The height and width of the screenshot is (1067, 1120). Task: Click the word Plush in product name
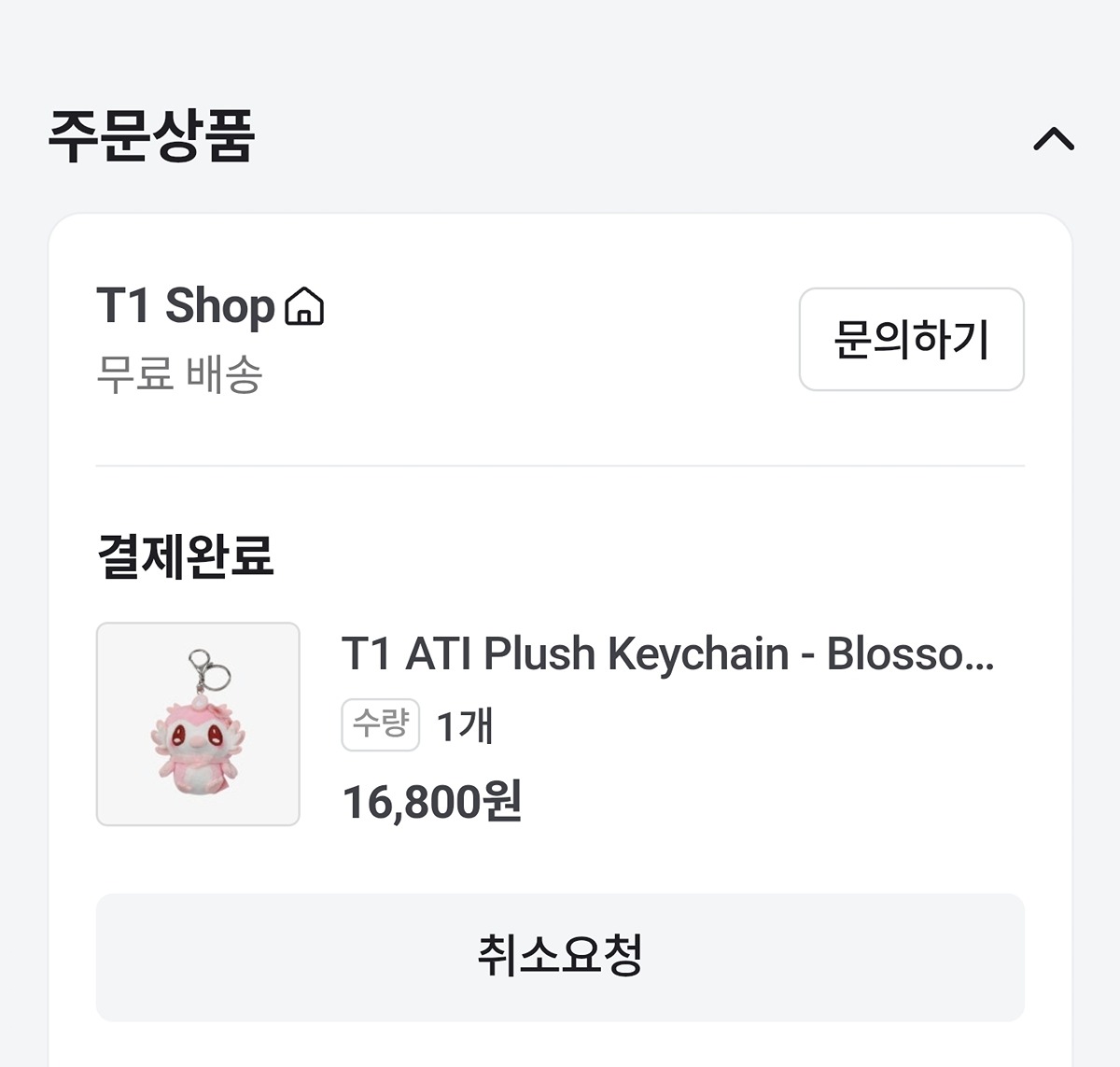539,653
